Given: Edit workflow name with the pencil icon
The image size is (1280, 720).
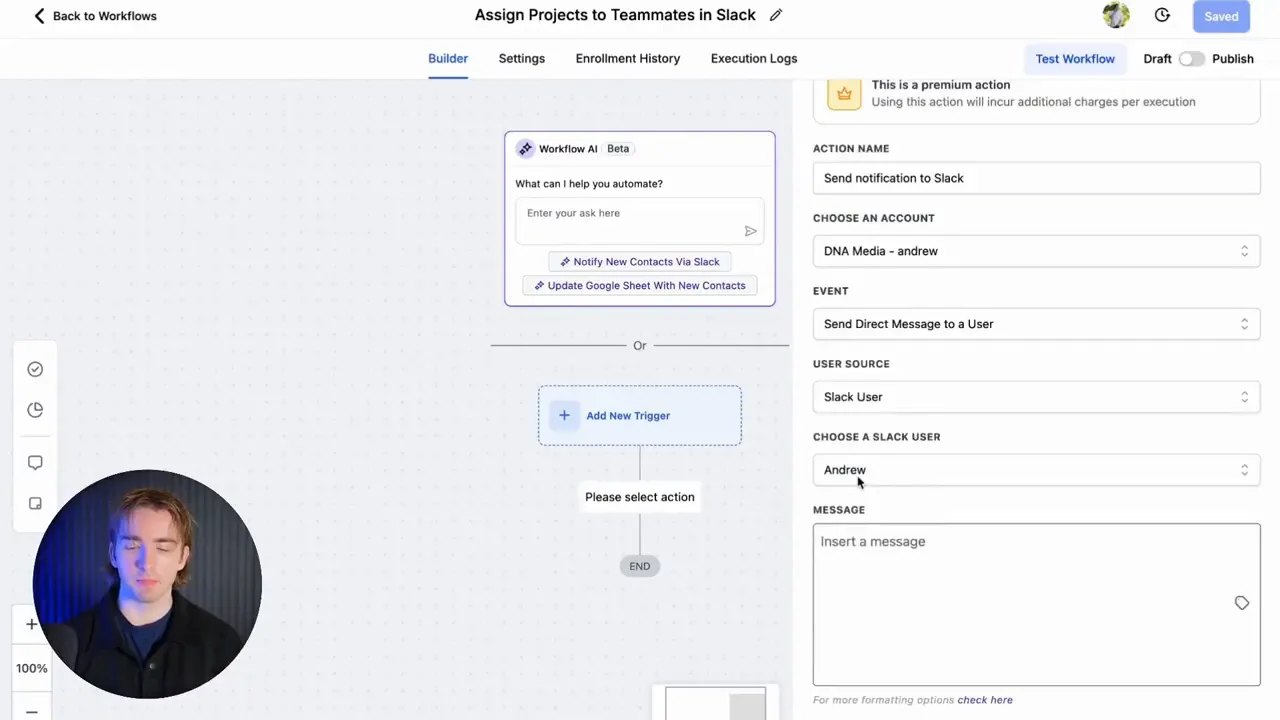Looking at the screenshot, I should pyautogui.click(x=776, y=15).
